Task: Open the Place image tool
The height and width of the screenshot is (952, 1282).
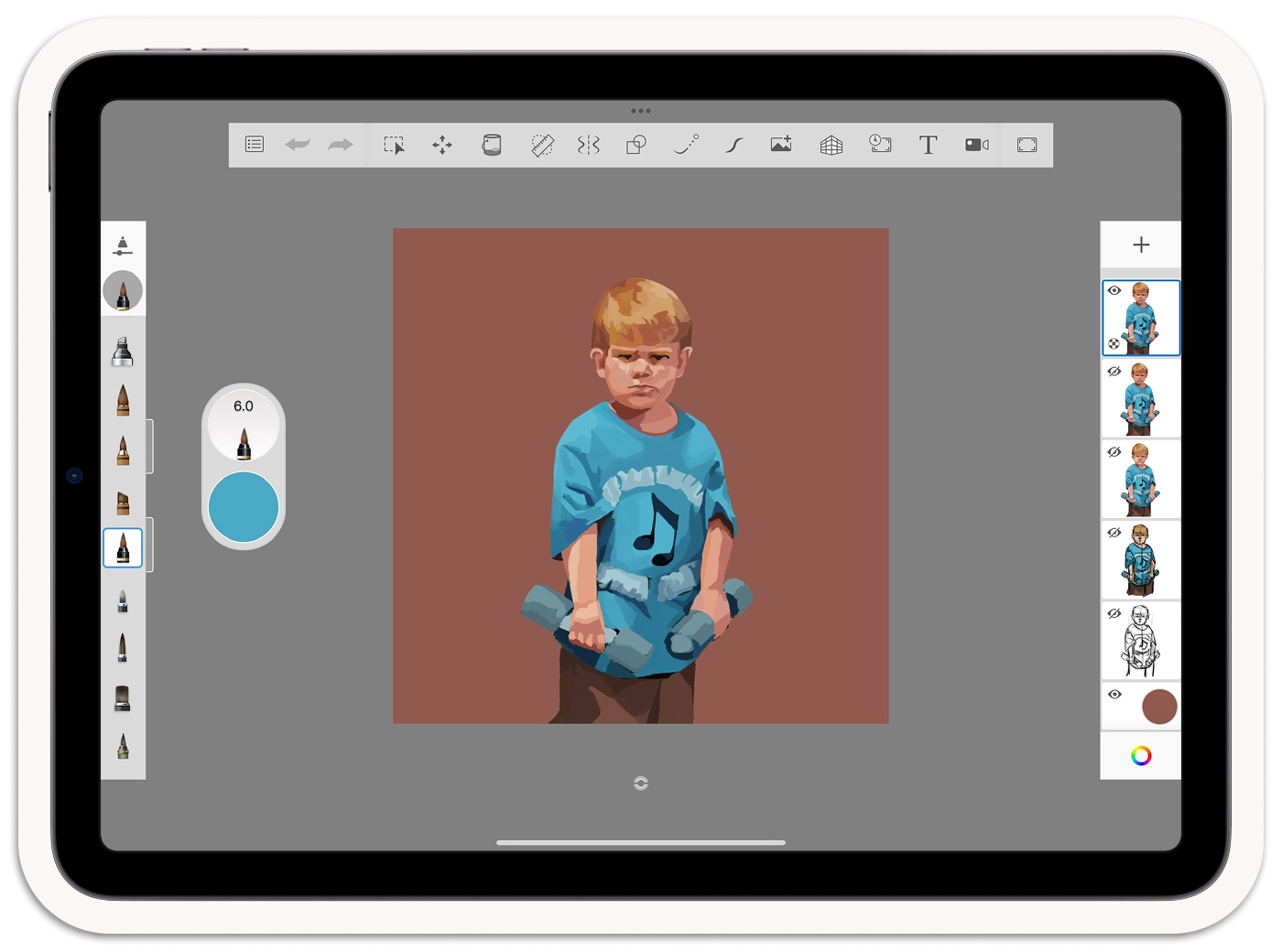Action: coord(780,144)
